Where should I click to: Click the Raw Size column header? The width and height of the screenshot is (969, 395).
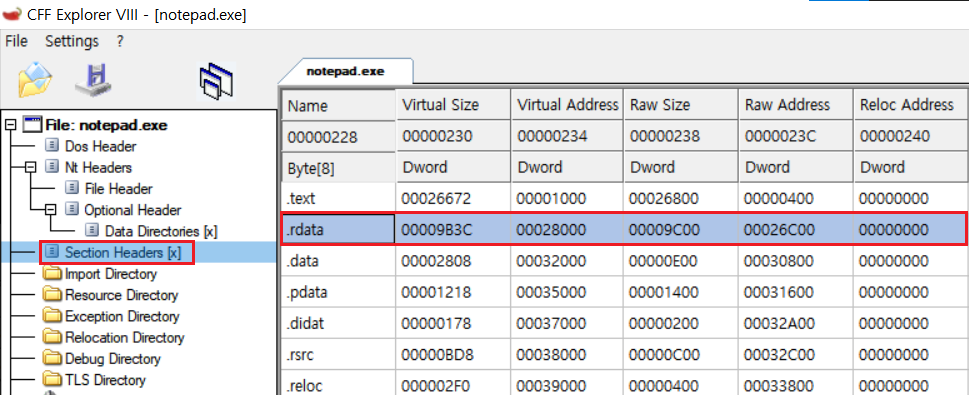click(x=680, y=104)
